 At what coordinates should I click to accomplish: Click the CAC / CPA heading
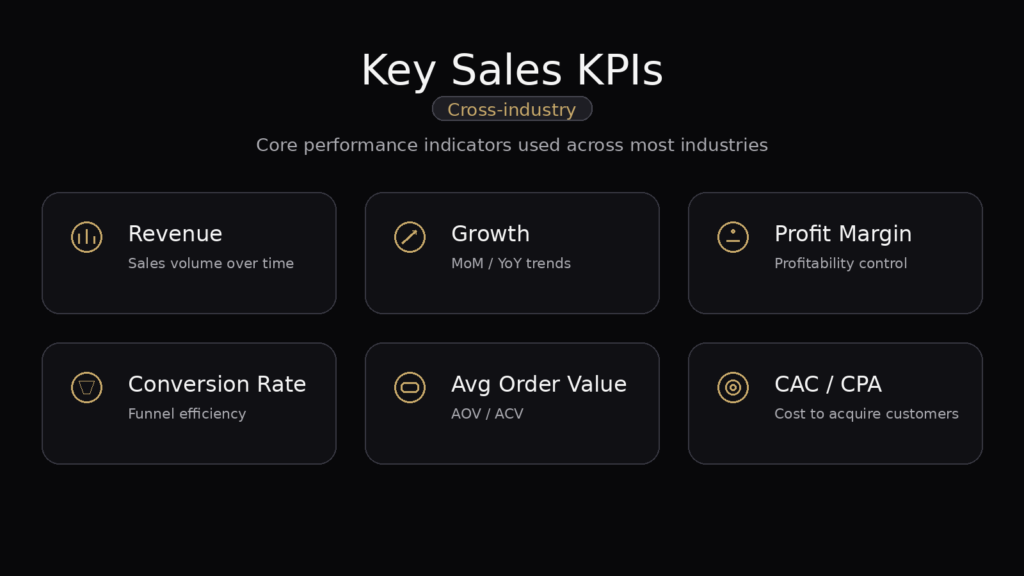[x=828, y=384]
